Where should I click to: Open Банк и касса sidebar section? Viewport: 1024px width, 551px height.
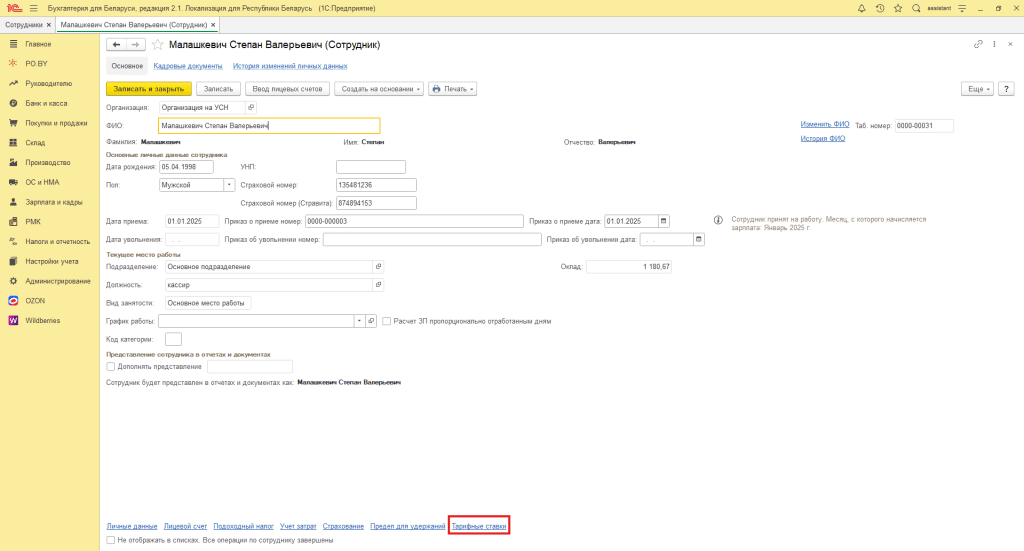pos(46,103)
